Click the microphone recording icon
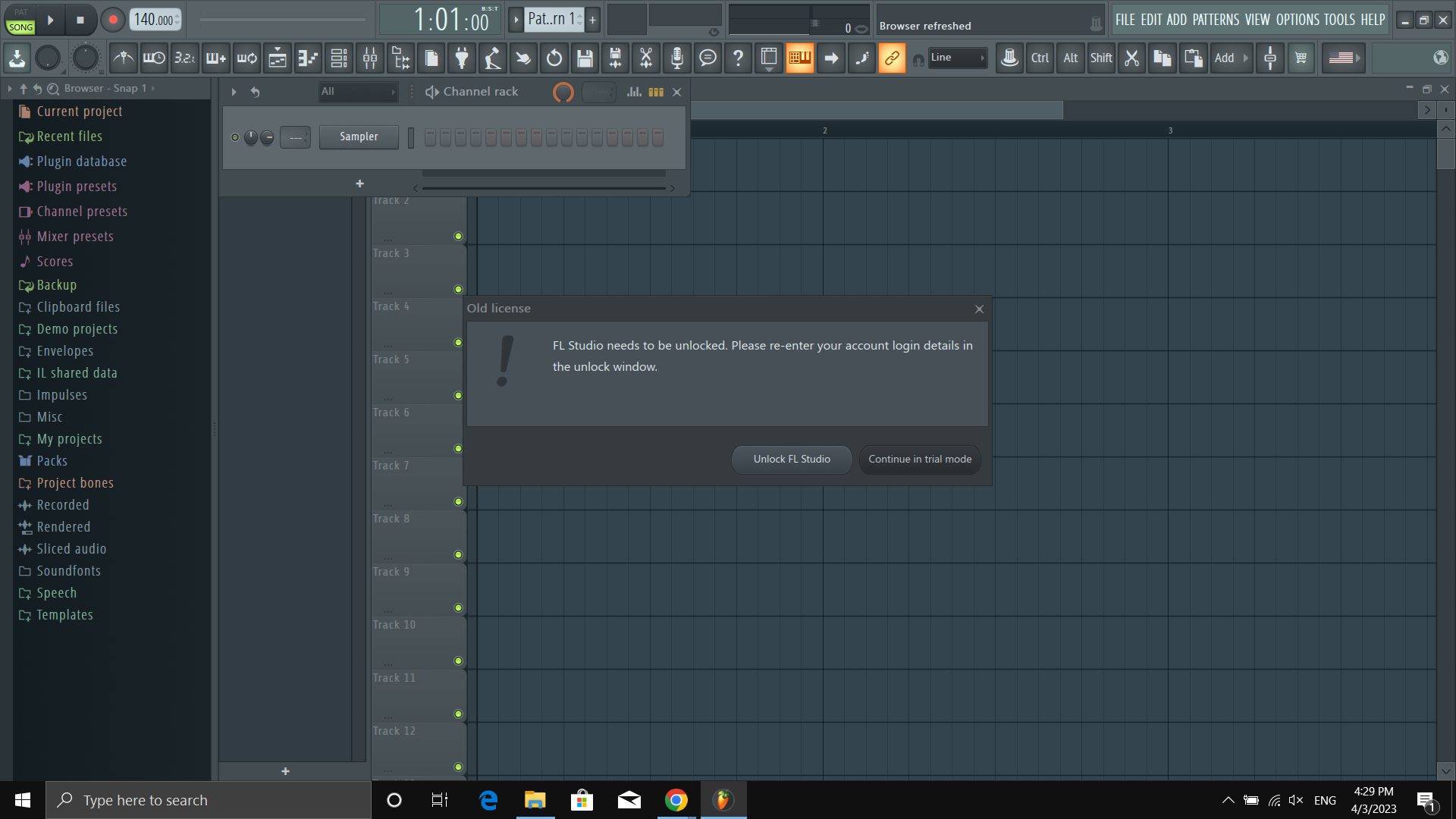This screenshot has height=819, width=1456. (x=677, y=58)
